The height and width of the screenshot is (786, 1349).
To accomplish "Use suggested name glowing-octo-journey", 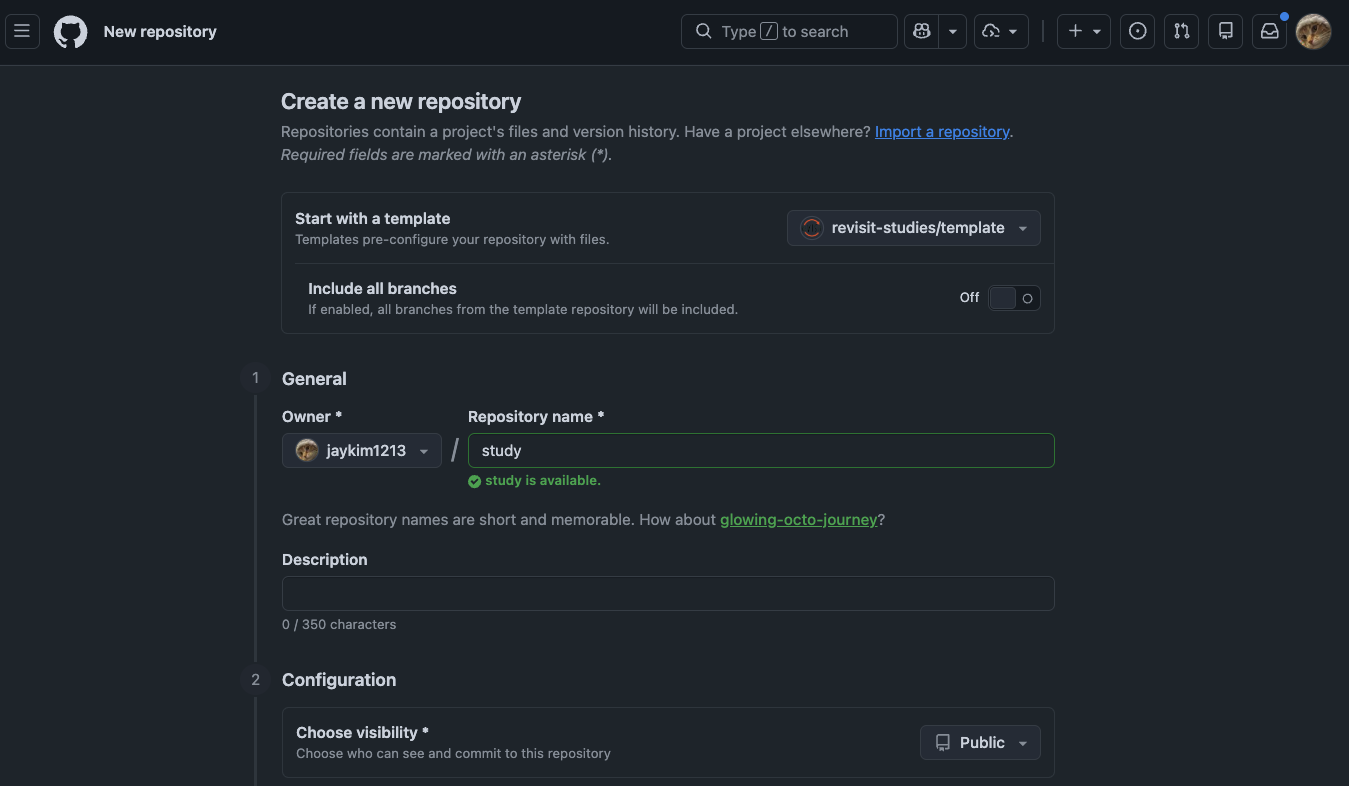I will (798, 520).
